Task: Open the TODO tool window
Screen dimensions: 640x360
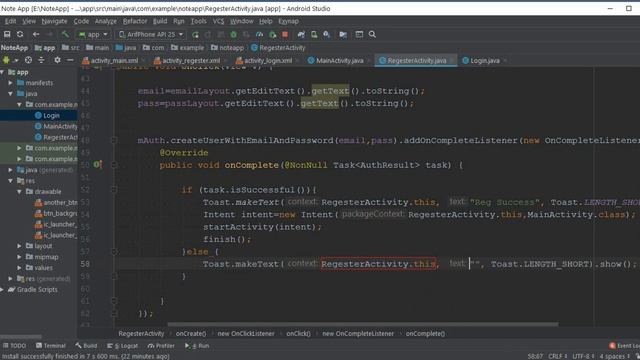Action: pyautogui.click(x=14, y=346)
